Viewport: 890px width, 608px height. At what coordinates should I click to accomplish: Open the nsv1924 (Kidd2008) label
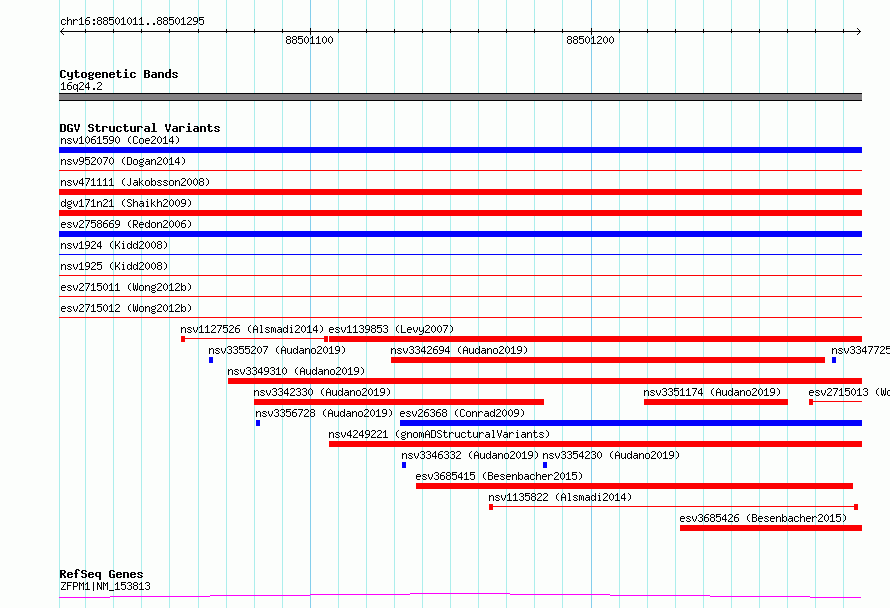point(114,245)
